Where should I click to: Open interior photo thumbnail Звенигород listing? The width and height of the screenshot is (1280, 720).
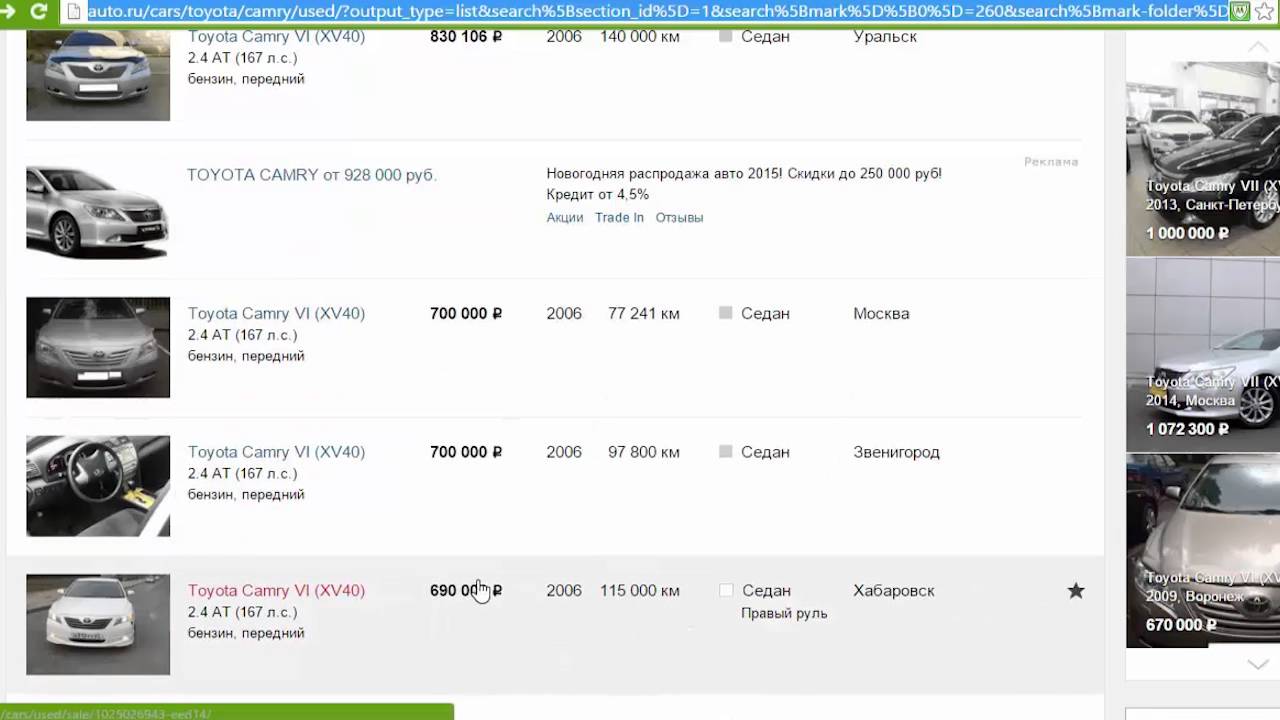pos(98,486)
